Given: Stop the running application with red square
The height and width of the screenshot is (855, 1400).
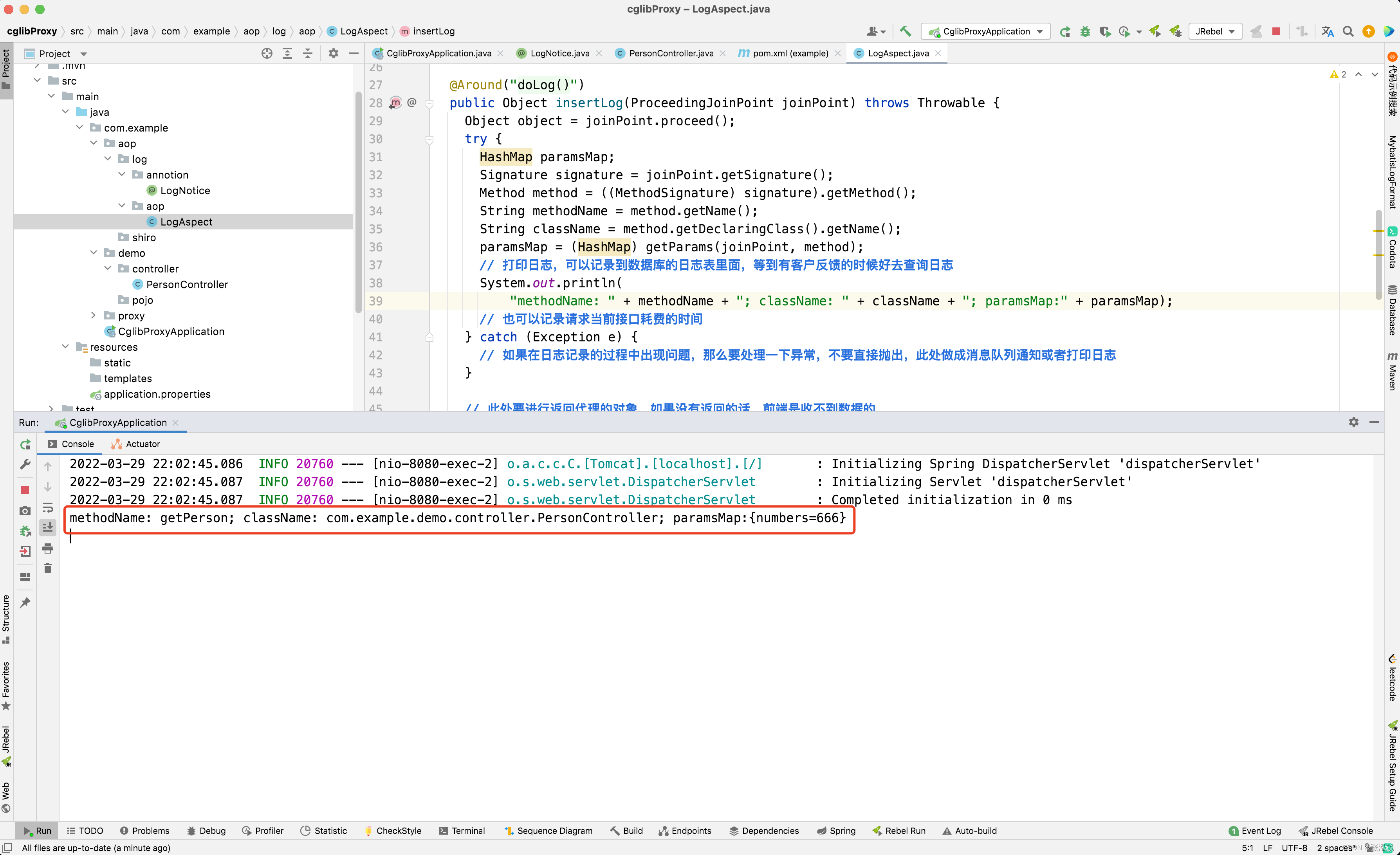Looking at the screenshot, I should coord(1276,31).
